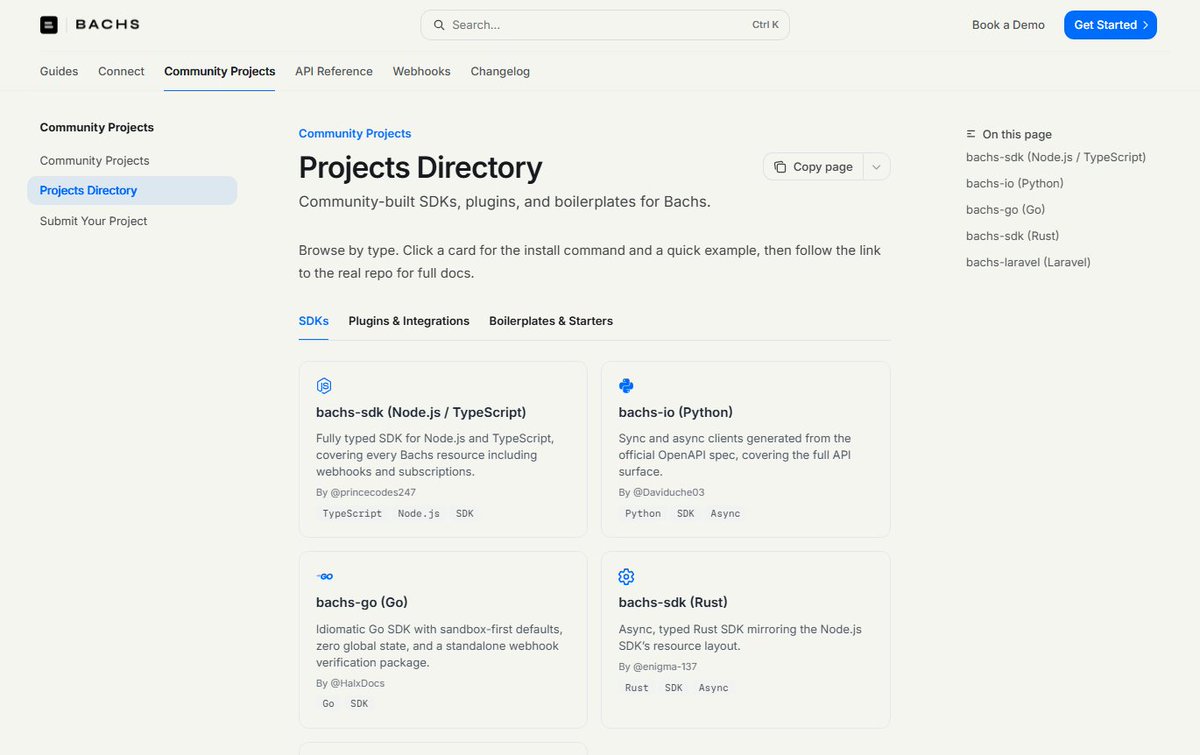Click the Python icon on bachs-io card
Screen dimensions: 1200x755
point(626,386)
